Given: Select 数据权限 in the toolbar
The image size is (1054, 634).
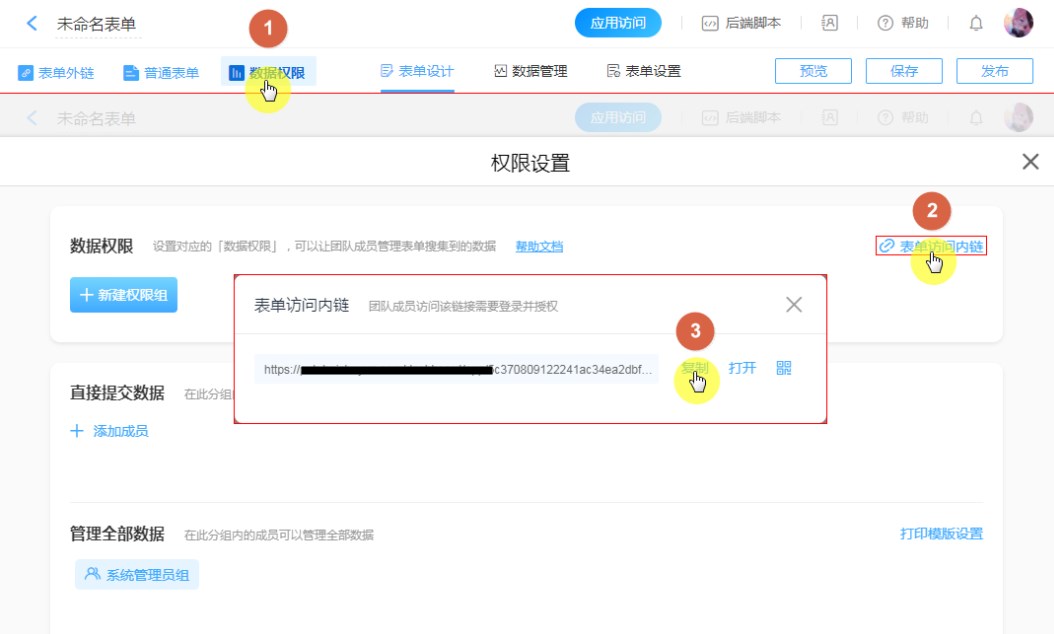Looking at the screenshot, I should coord(267,72).
